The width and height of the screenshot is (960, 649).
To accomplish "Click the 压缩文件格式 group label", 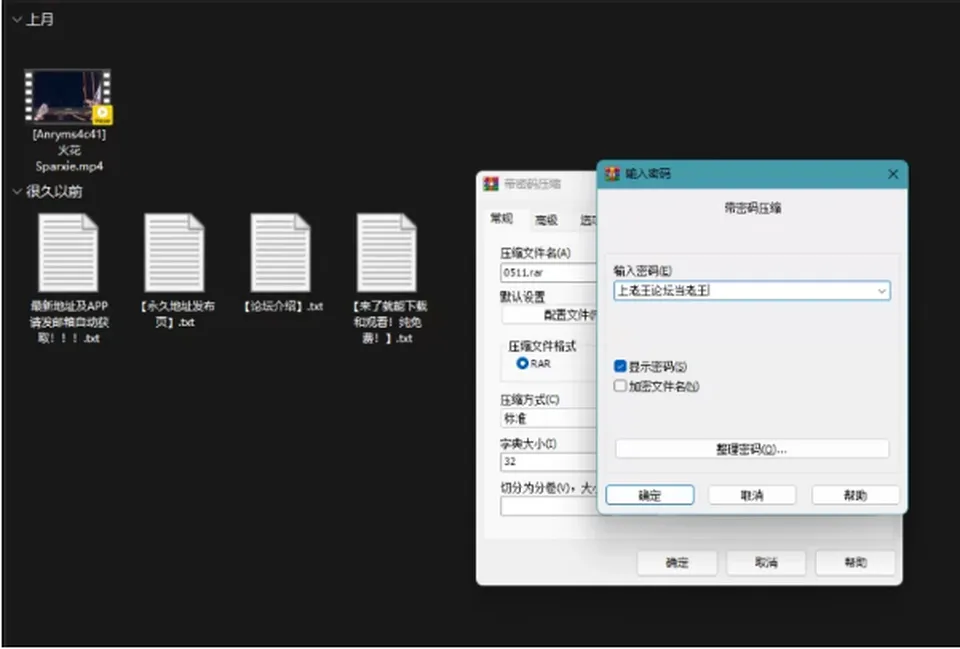I will coord(542,346).
